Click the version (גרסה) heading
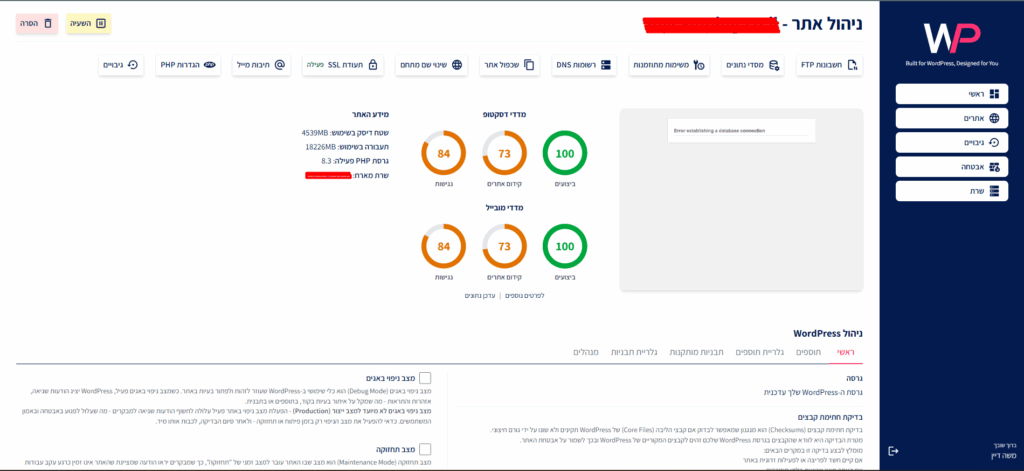This screenshot has height=471, width=1024. (855, 378)
